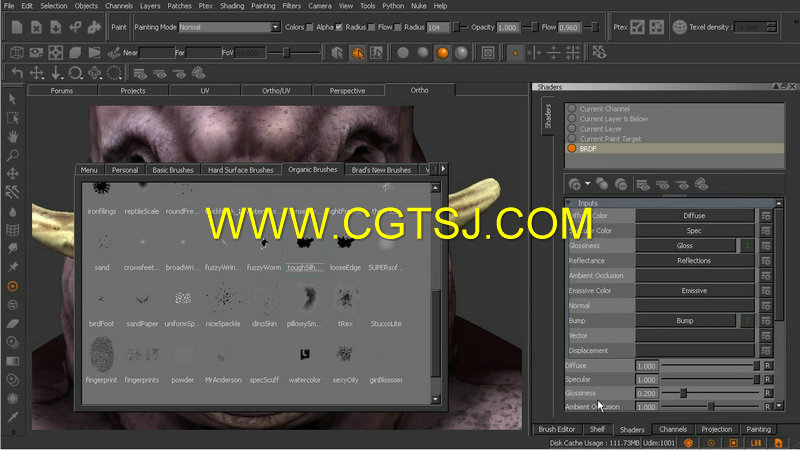Collapse the Inputs section triangle

(569, 203)
